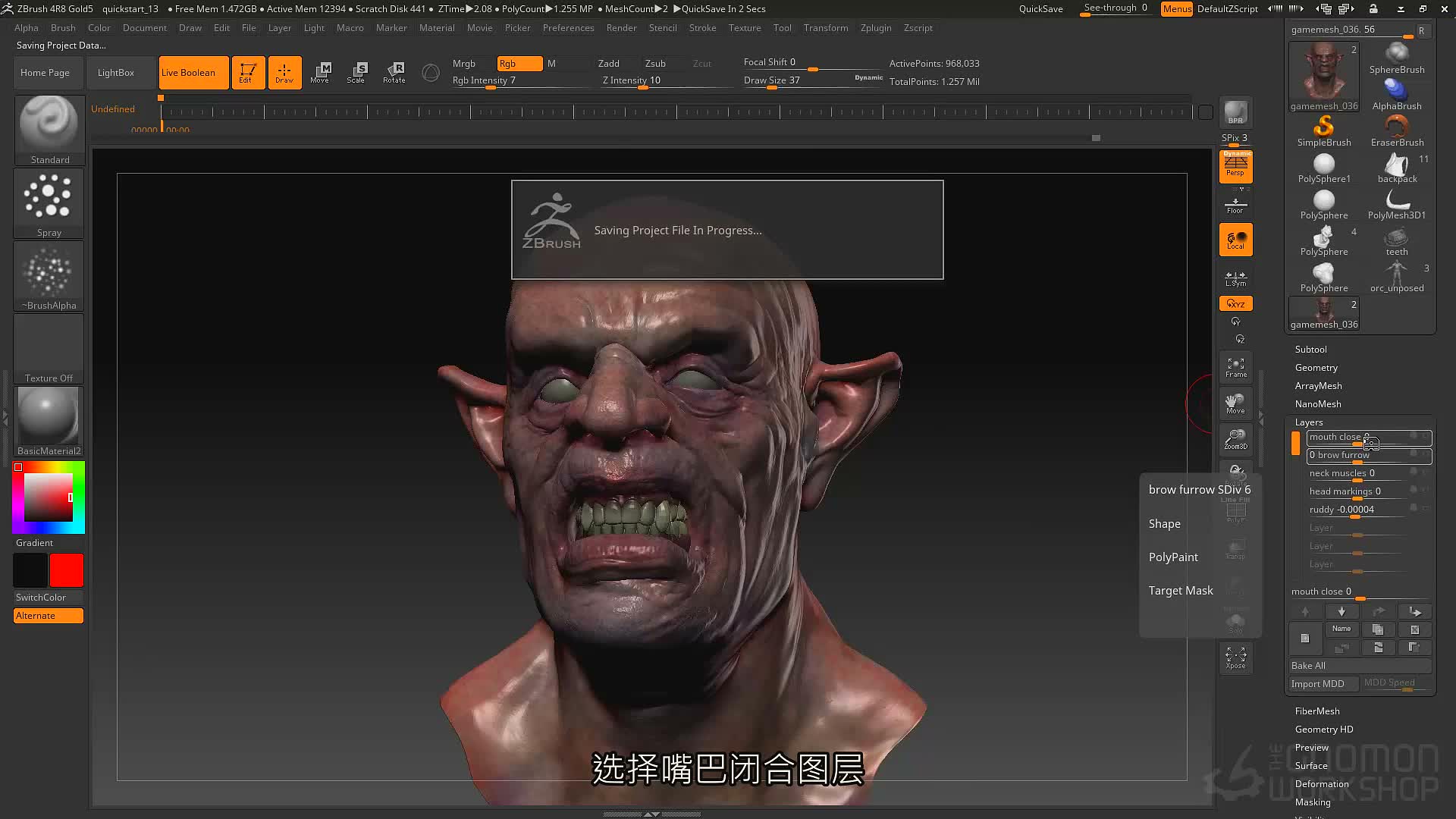Viewport: 1456px width, 819px height.
Task: Click the Zoom3D navigation icon
Action: point(1235,440)
